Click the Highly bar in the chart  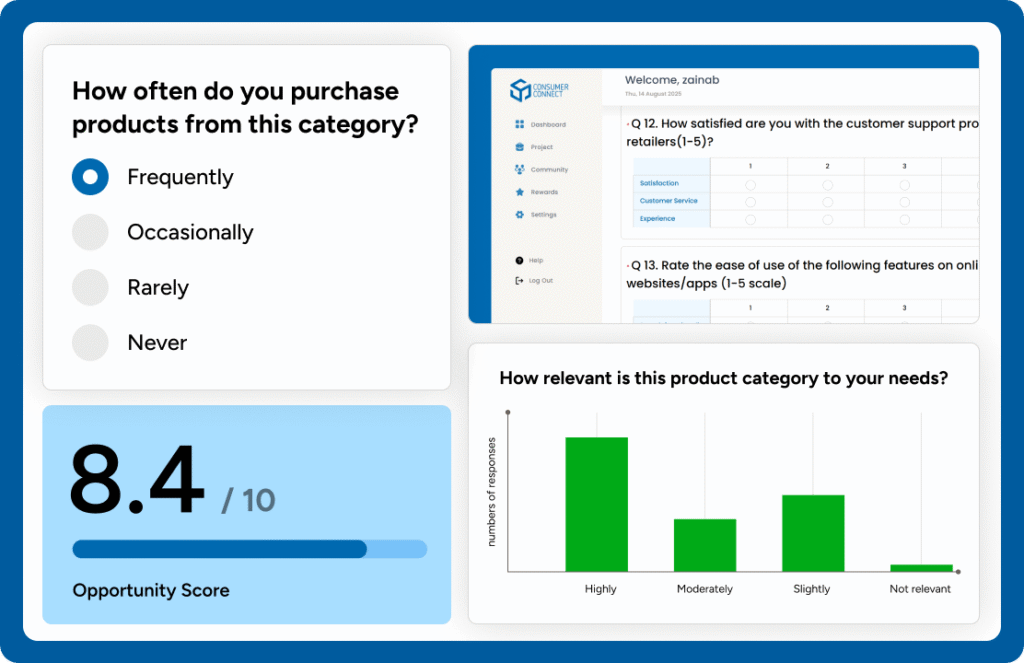click(597, 504)
